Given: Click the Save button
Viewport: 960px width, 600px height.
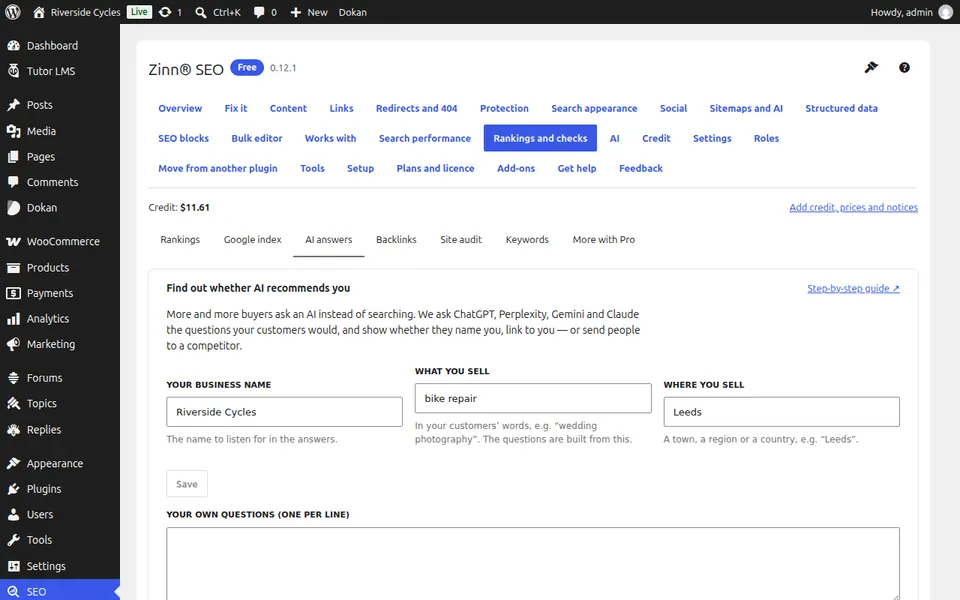Looking at the screenshot, I should [x=187, y=484].
